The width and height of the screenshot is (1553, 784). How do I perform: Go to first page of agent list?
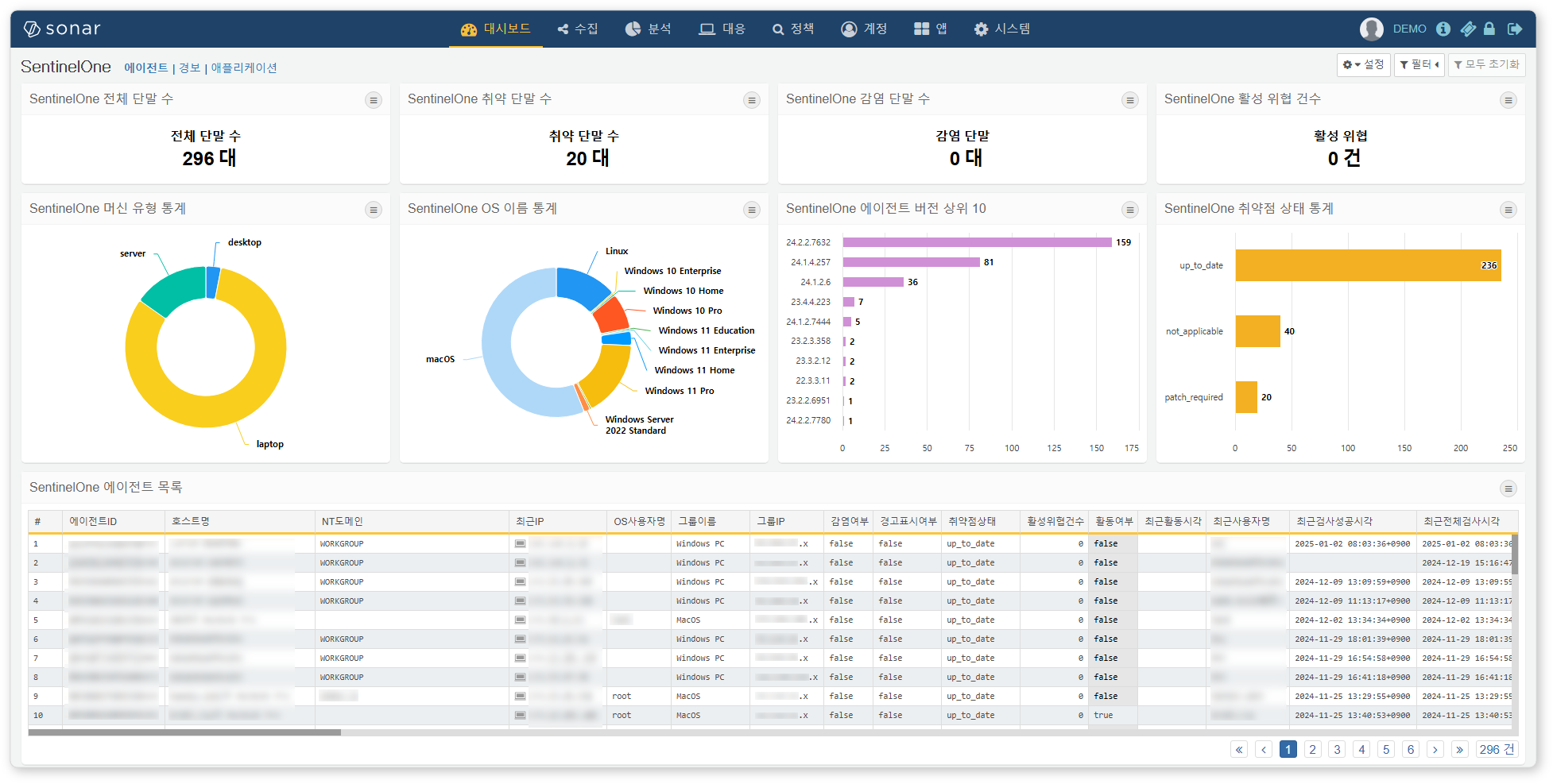(x=1239, y=750)
